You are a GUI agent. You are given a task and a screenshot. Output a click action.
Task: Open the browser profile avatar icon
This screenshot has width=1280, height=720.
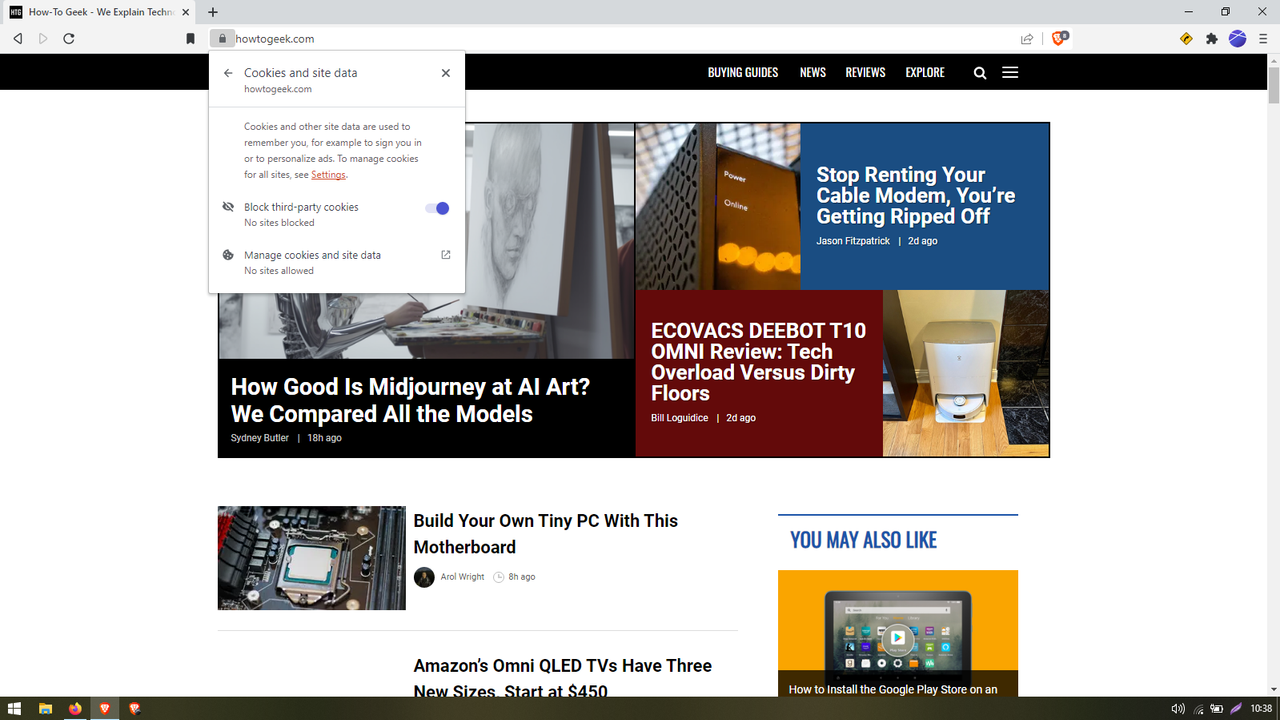click(1237, 38)
